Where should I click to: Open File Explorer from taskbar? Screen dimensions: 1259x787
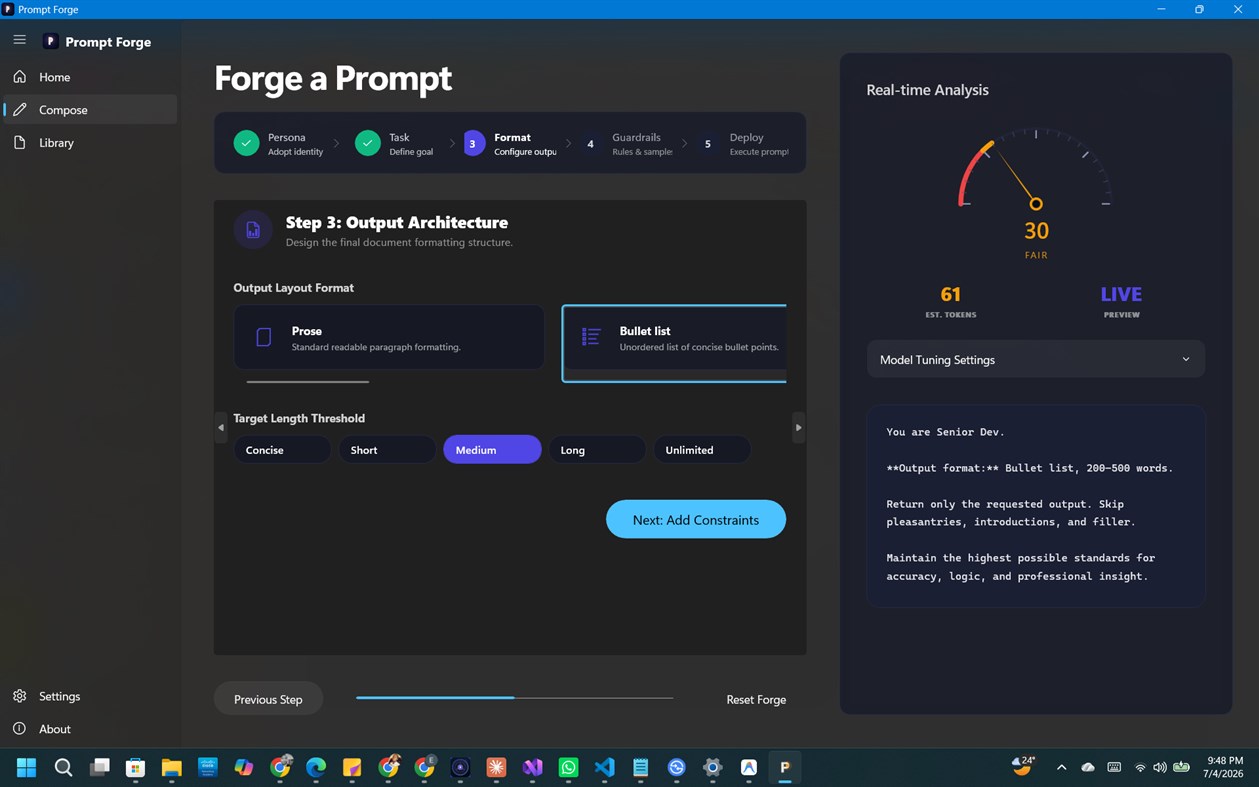171,767
